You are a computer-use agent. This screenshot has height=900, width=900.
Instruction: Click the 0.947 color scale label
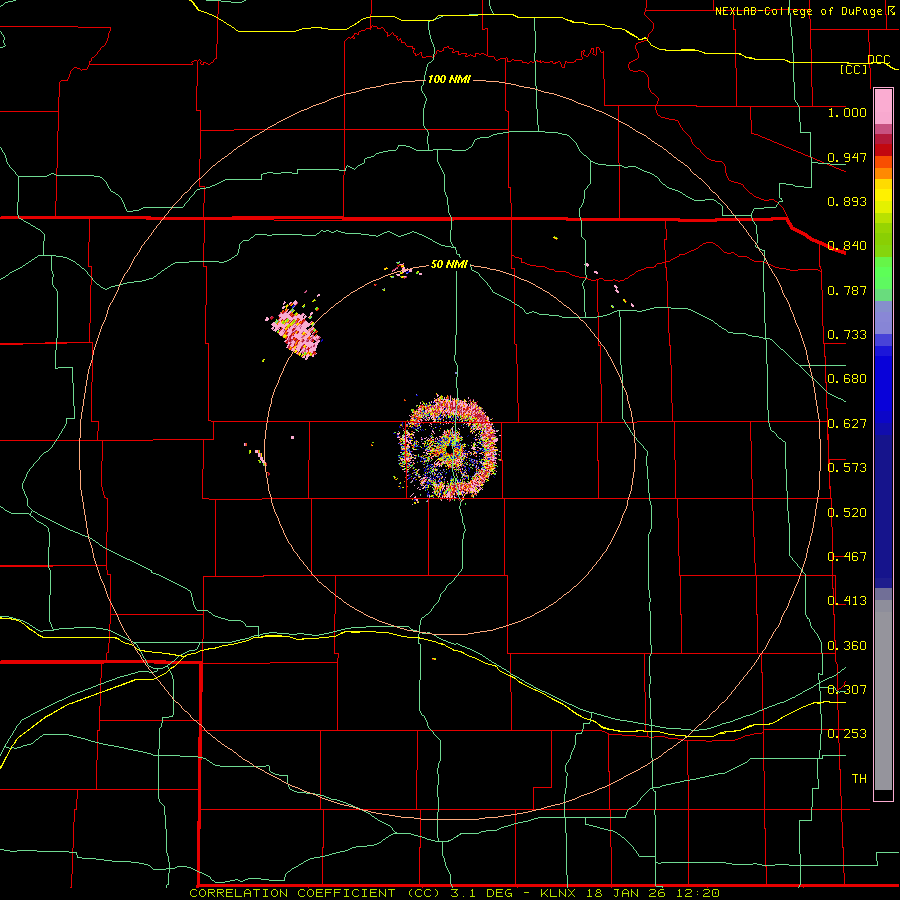coord(847,157)
